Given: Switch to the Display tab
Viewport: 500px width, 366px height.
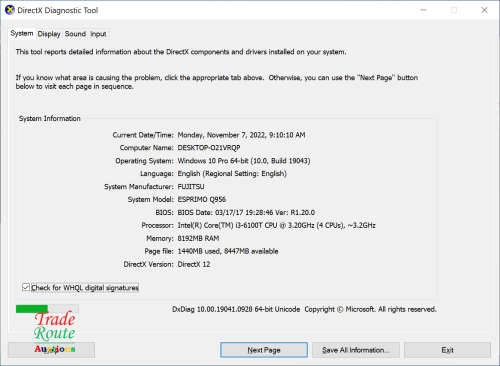Looking at the screenshot, I should point(49,34).
